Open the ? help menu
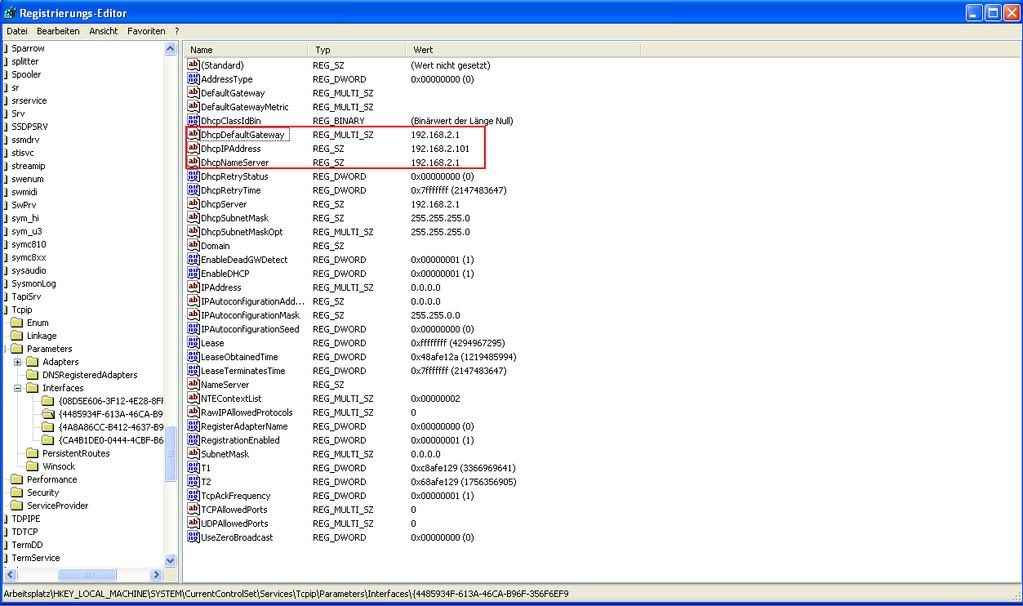 [177, 31]
